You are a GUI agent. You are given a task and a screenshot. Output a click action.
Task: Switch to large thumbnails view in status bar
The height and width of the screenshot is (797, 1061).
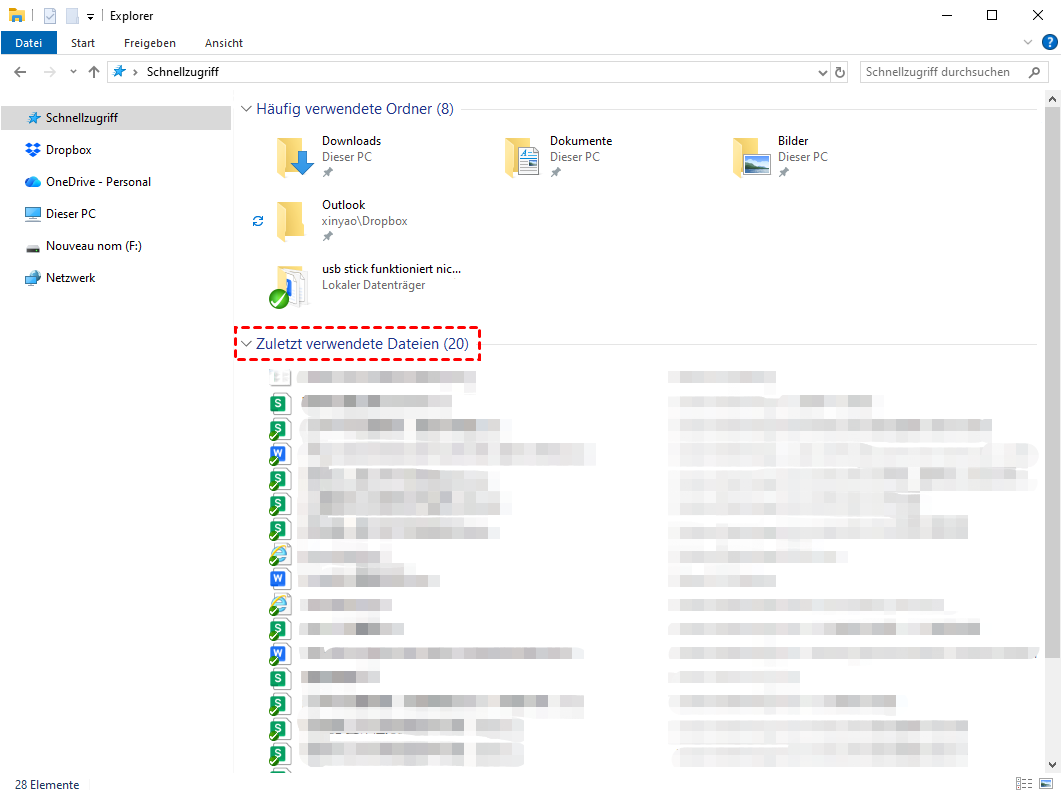click(x=1046, y=785)
